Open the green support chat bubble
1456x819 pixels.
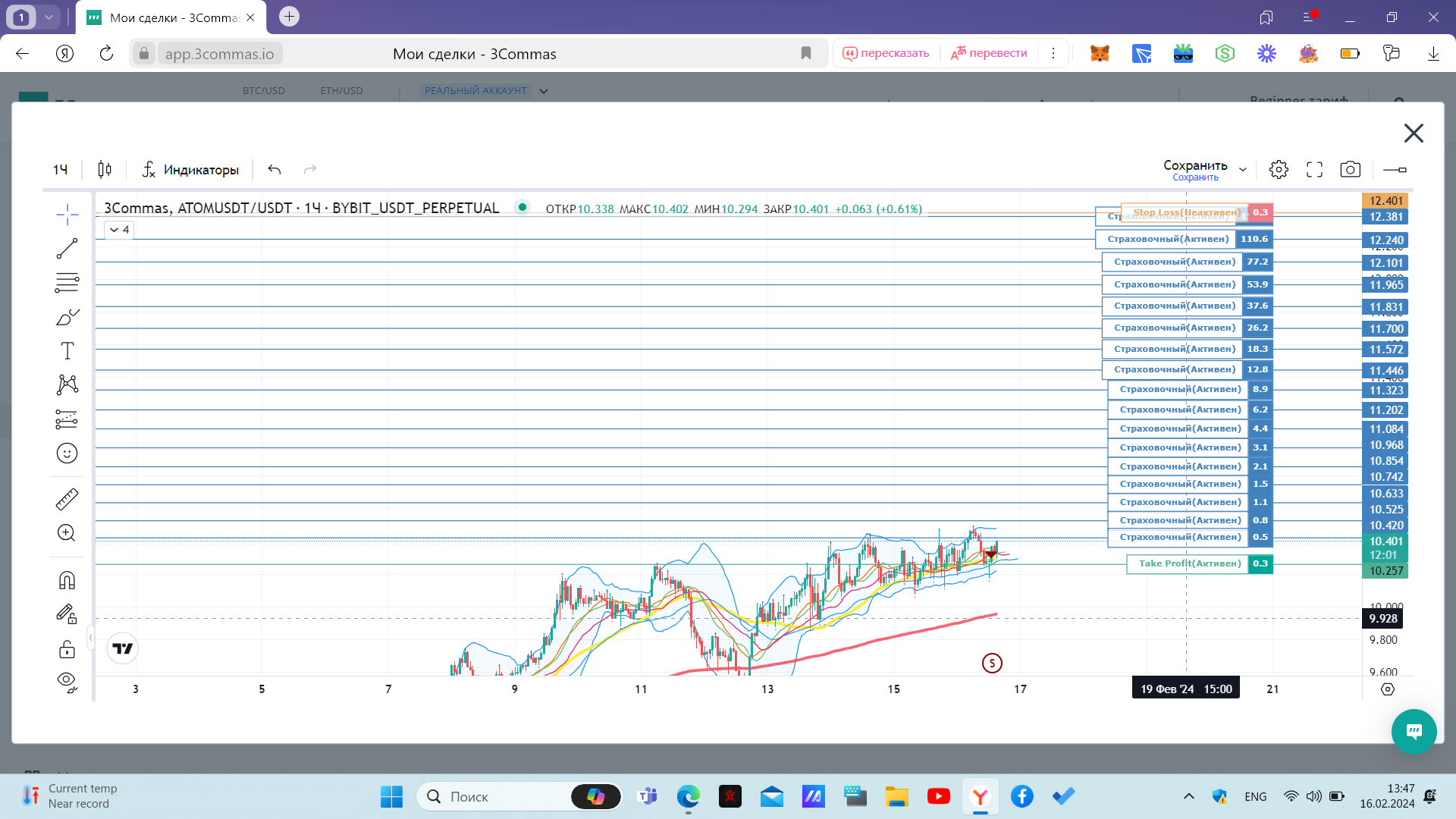click(x=1414, y=731)
